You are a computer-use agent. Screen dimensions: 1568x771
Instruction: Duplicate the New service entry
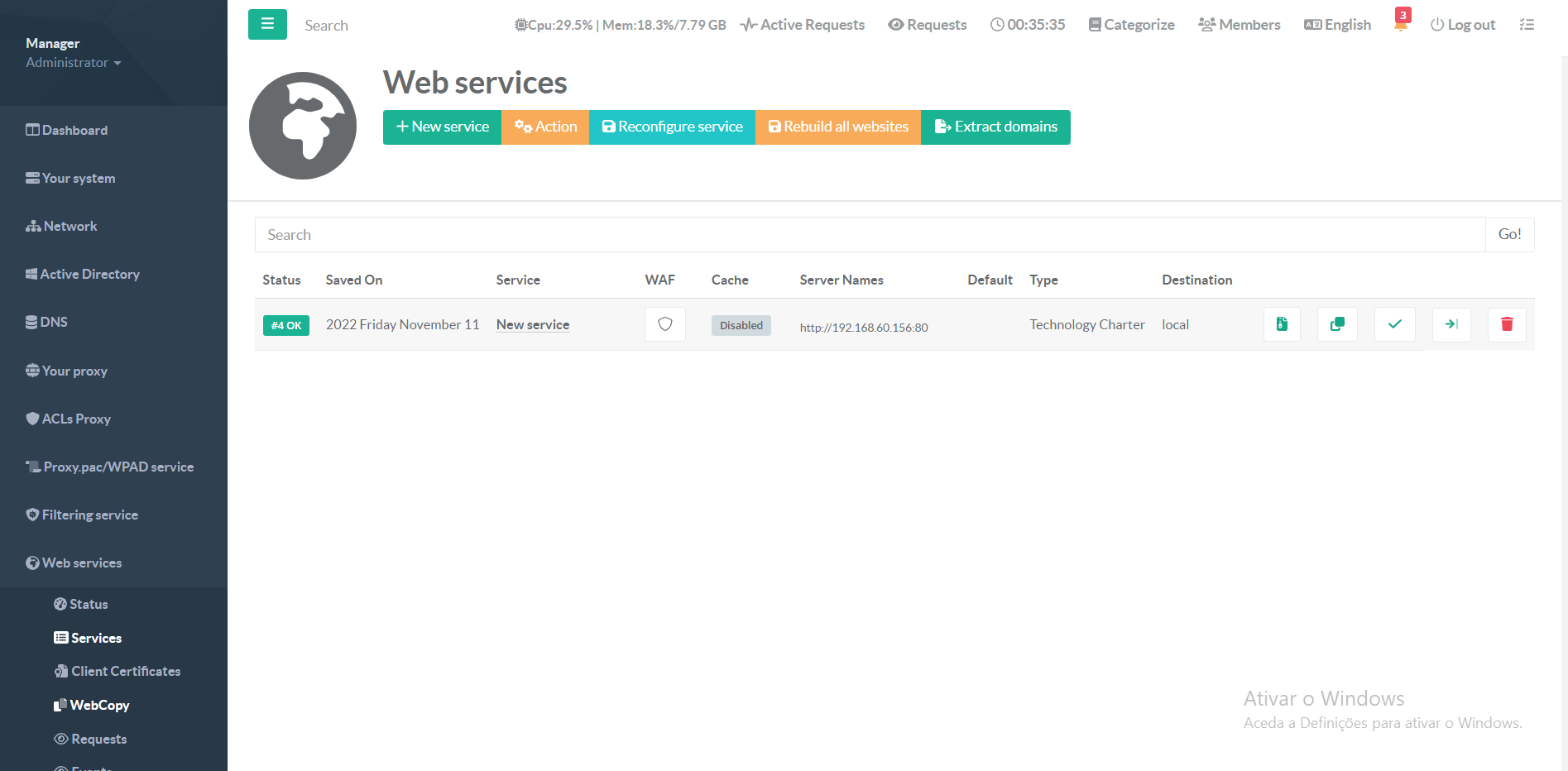[x=1337, y=324]
